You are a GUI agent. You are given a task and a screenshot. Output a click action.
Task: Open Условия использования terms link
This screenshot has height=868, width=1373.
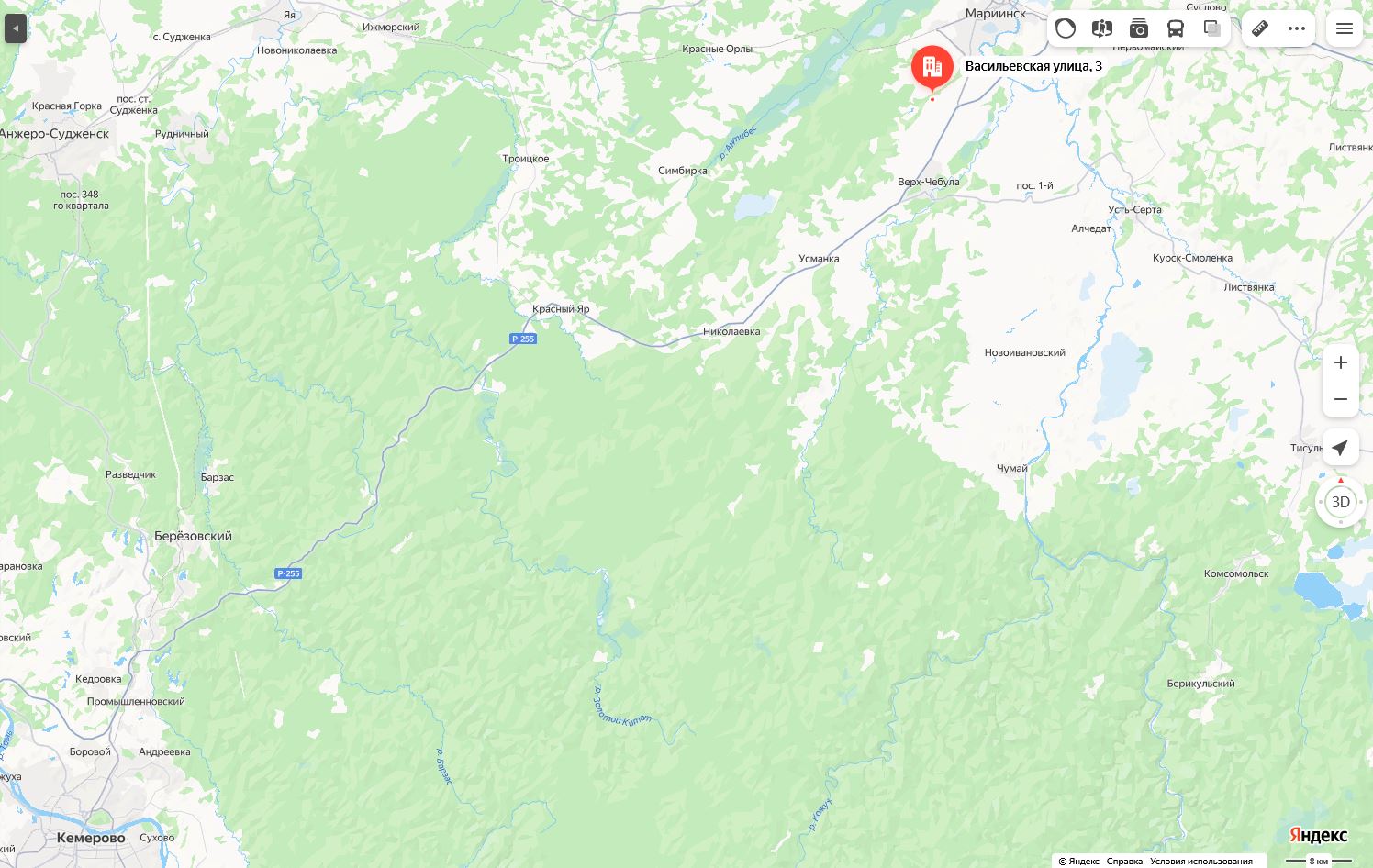tap(1201, 861)
